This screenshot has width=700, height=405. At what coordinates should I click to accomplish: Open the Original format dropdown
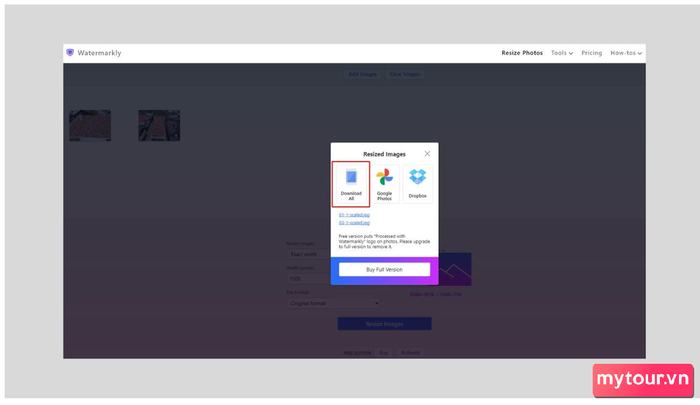[x=333, y=303]
